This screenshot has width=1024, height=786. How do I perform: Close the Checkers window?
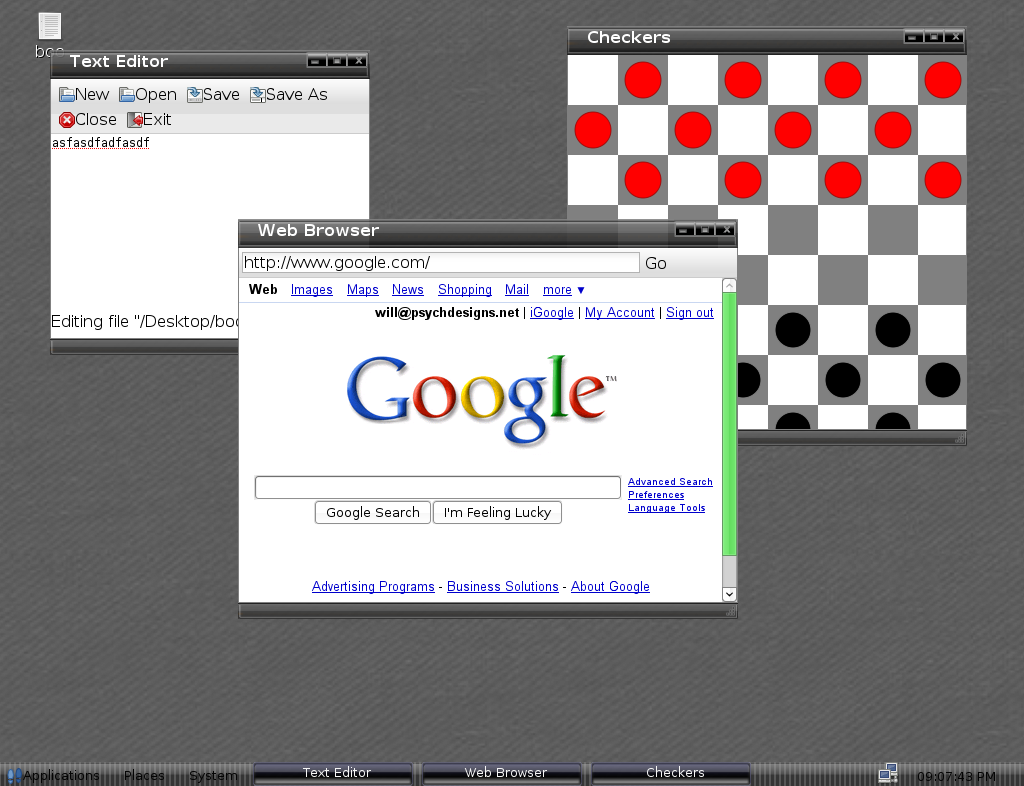click(x=955, y=37)
